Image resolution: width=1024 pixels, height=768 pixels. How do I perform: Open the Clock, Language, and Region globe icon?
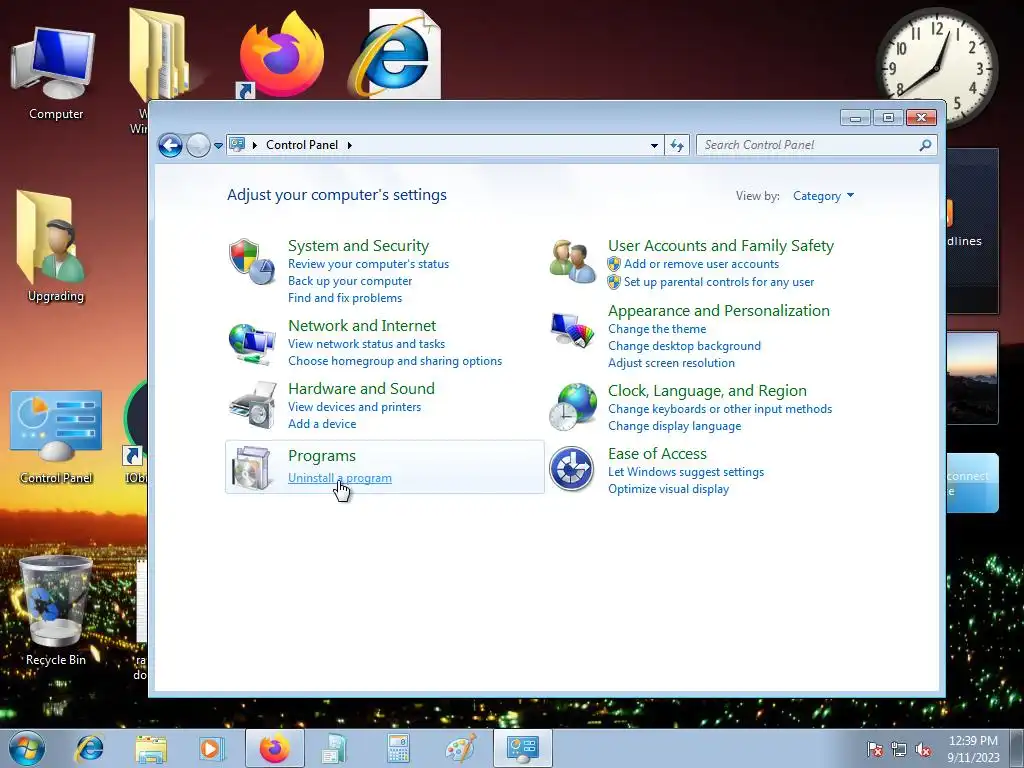tap(573, 407)
